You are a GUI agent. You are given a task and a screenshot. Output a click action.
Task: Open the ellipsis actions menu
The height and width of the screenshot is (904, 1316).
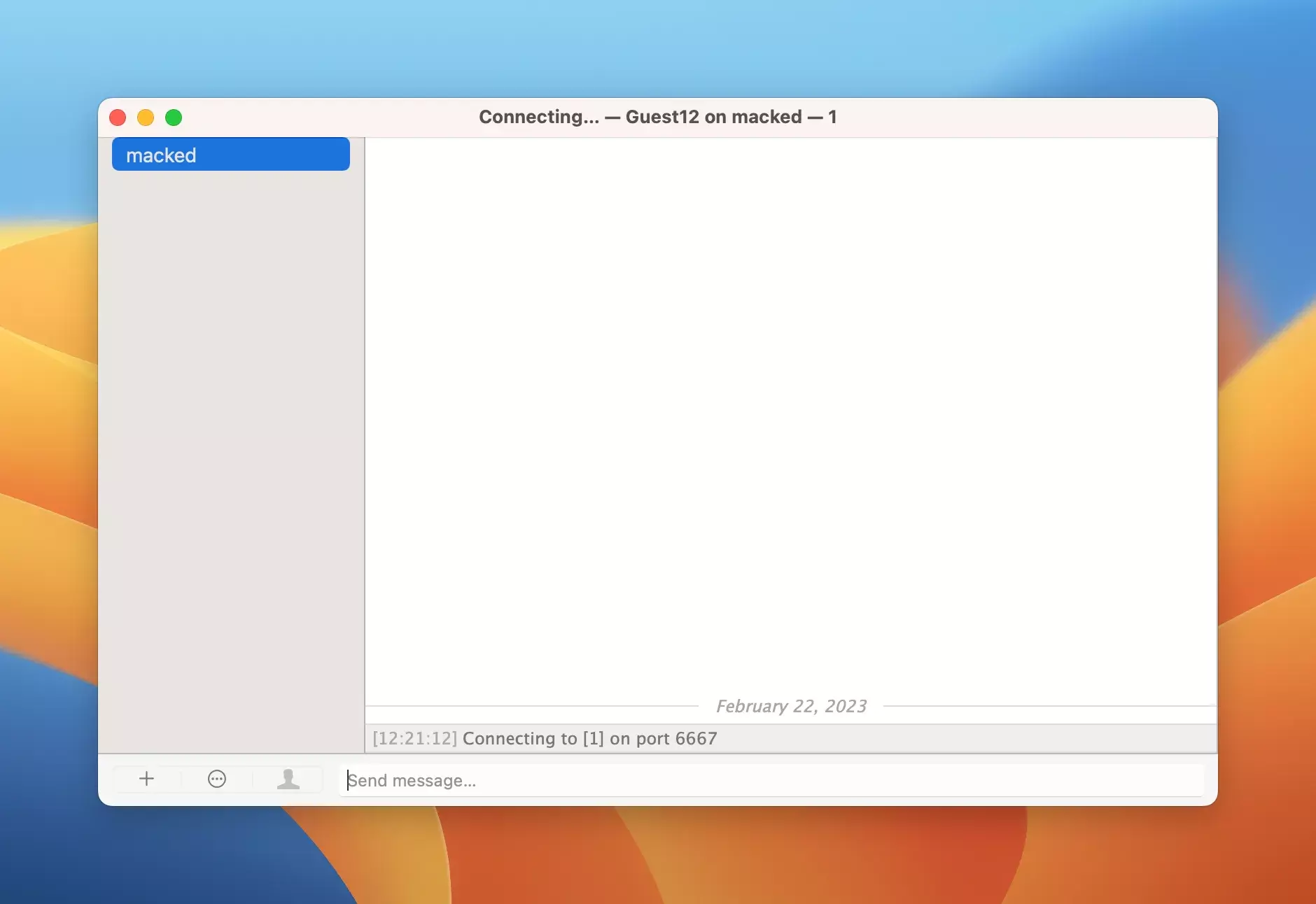(217, 779)
